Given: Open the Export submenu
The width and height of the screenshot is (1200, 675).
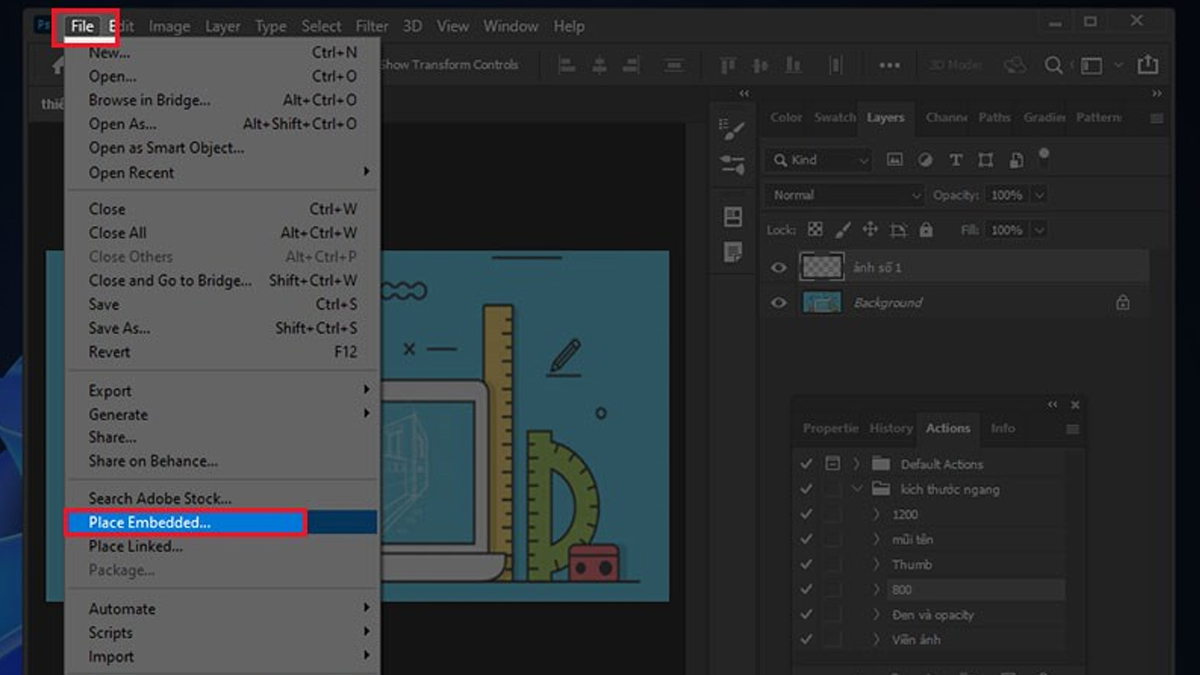Looking at the screenshot, I should coord(110,391).
